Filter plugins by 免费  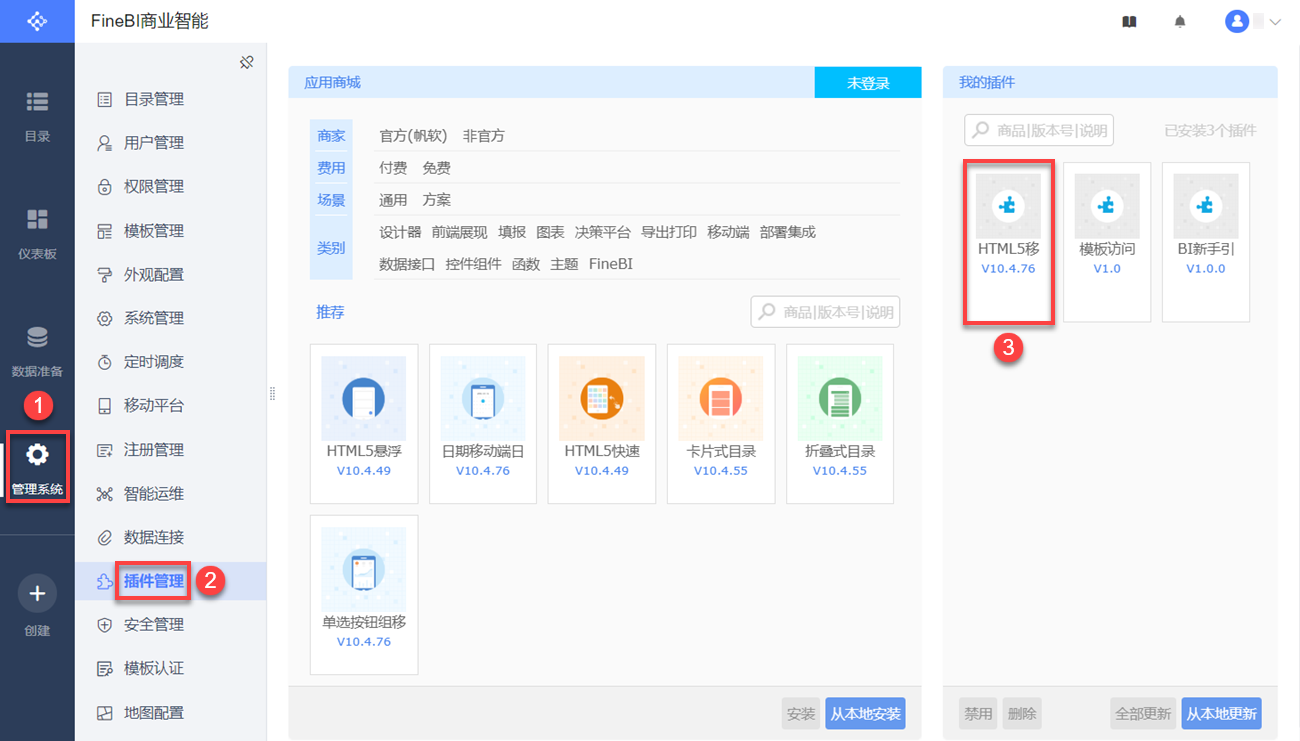(x=436, y=168)
